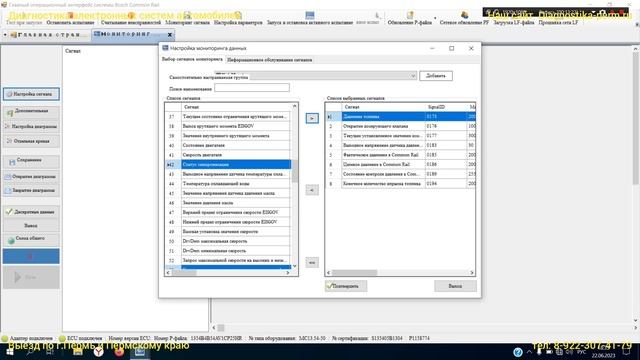Click the blue stop button in sidebar
Viewport: 640px width, 360px height.
31,256
